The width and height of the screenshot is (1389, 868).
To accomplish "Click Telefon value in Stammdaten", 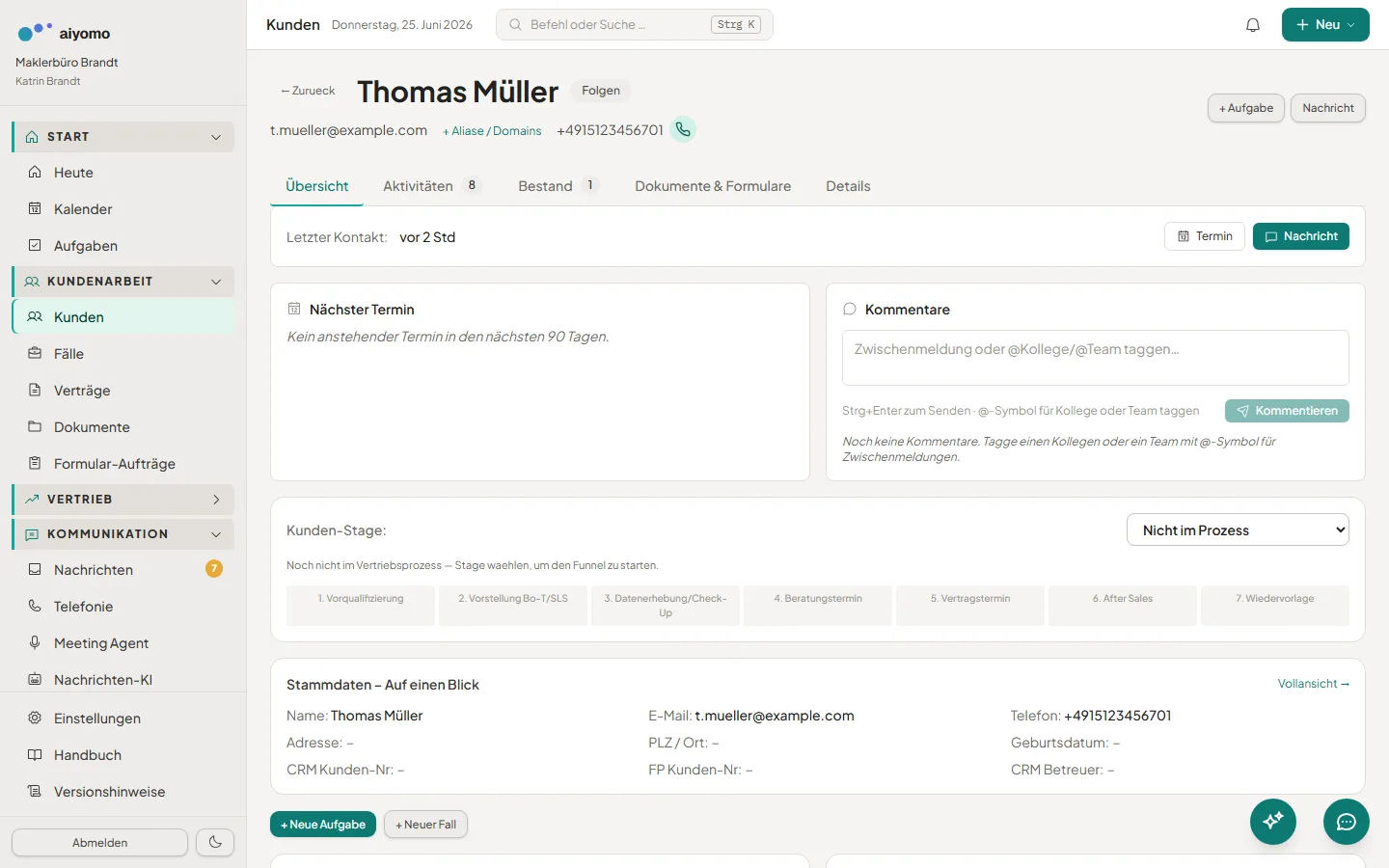I will click(1118, 716).
